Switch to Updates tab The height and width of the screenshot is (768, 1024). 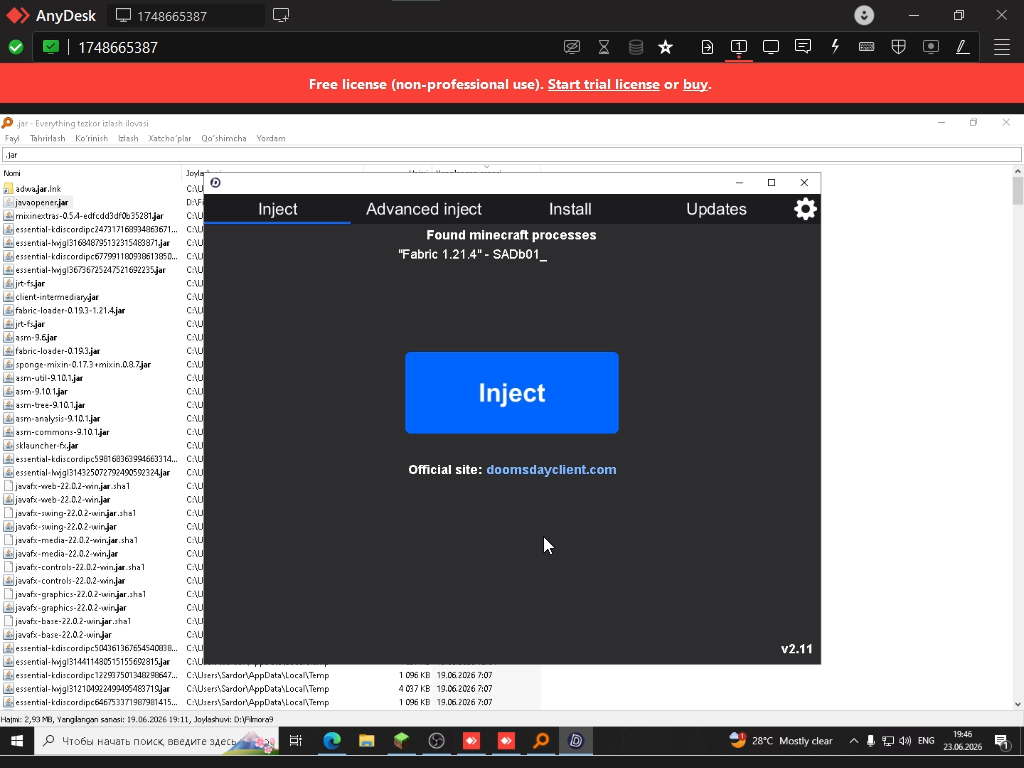[716, 209]
